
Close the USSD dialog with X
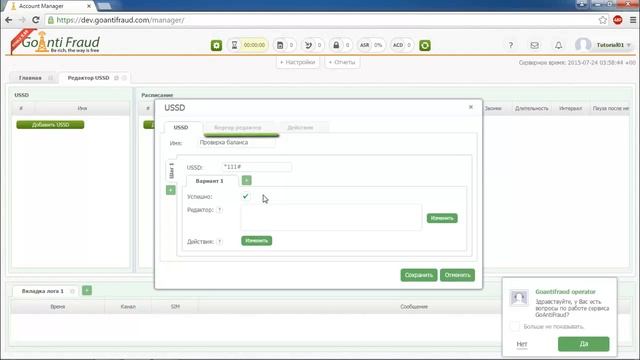coord(471,107)
